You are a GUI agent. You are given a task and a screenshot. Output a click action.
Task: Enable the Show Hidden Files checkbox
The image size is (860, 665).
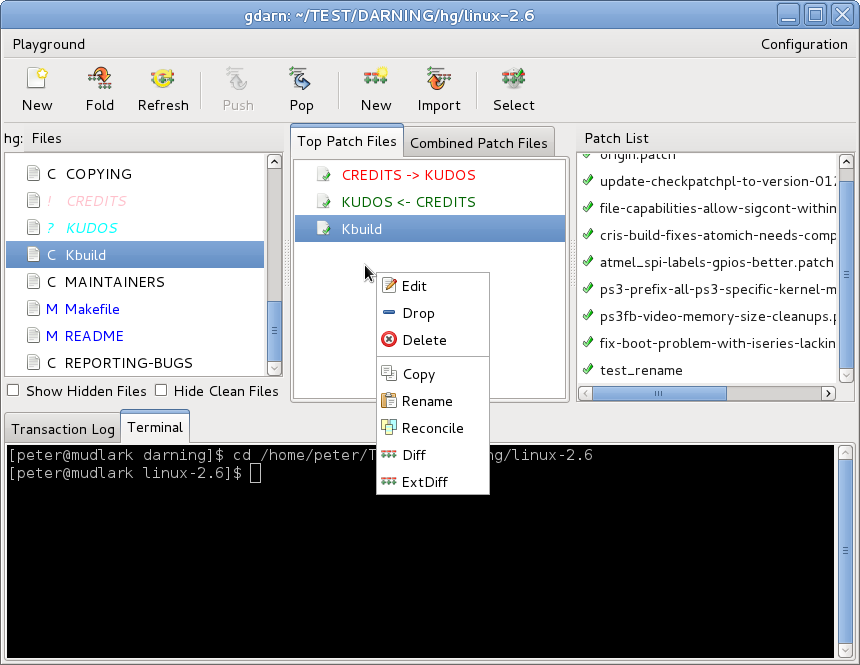pos(13,391)
